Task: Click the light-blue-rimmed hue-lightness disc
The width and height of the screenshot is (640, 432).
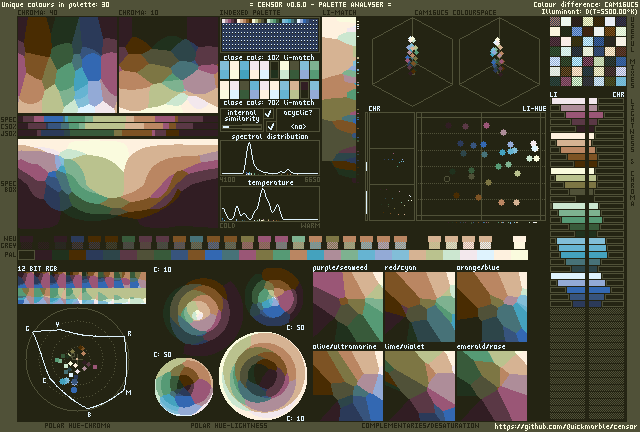Action: pos(184,387)
